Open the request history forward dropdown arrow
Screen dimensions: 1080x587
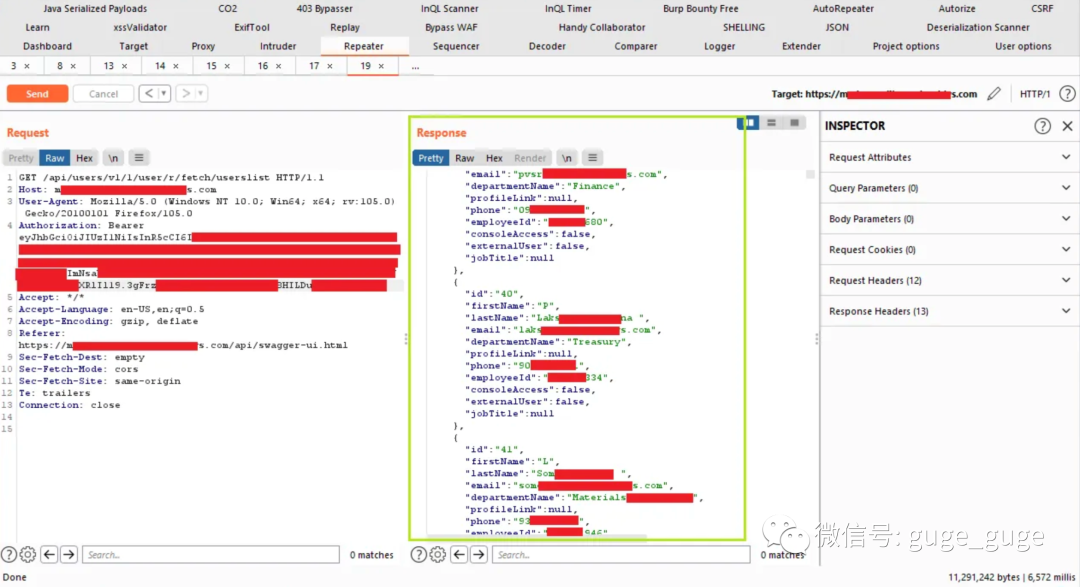(x=200, y=93)
